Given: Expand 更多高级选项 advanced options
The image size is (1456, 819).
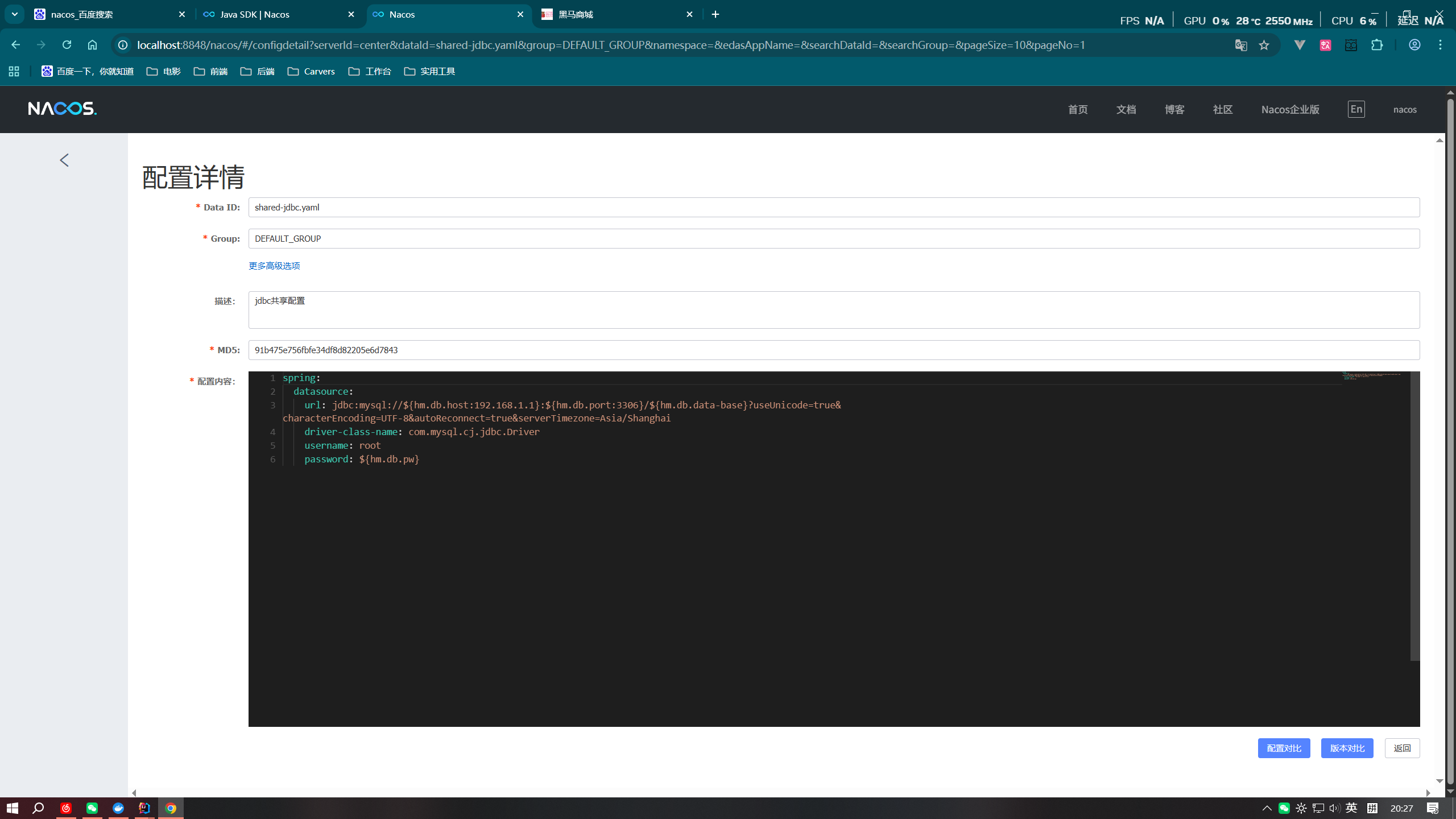Looking at the screenshot, I should pyautogui.click(x=274, y=266).
